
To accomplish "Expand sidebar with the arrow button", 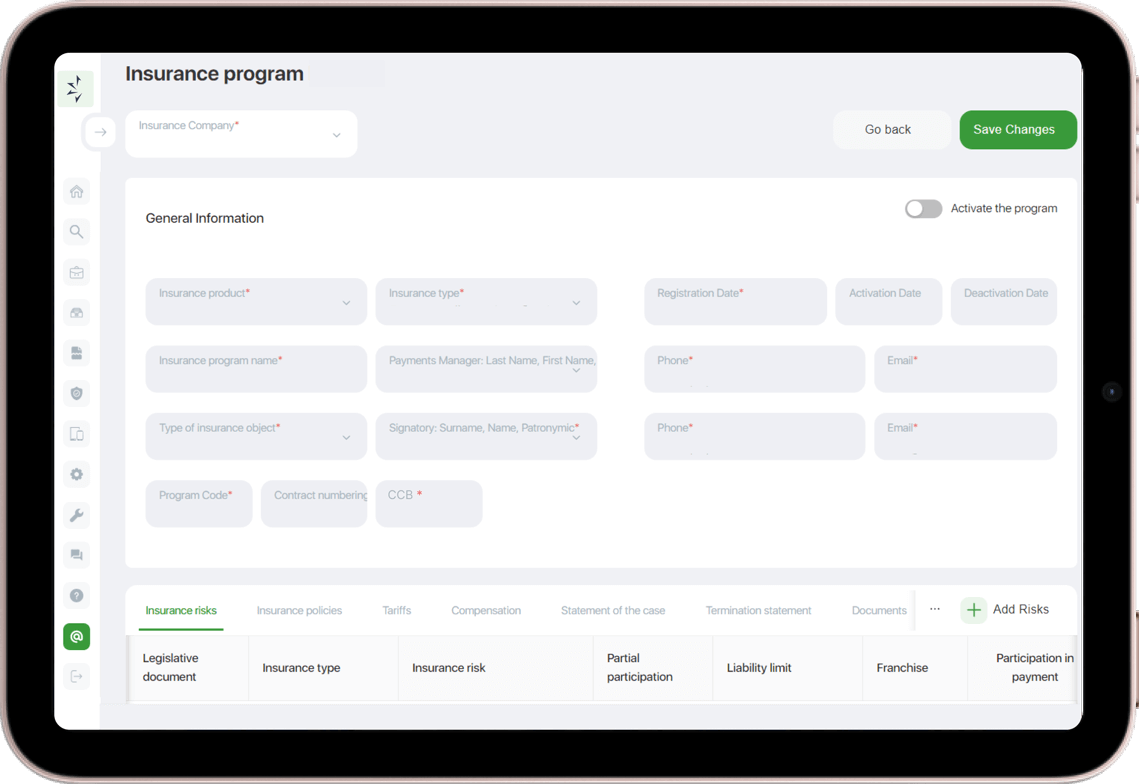I will click(100, 132).
